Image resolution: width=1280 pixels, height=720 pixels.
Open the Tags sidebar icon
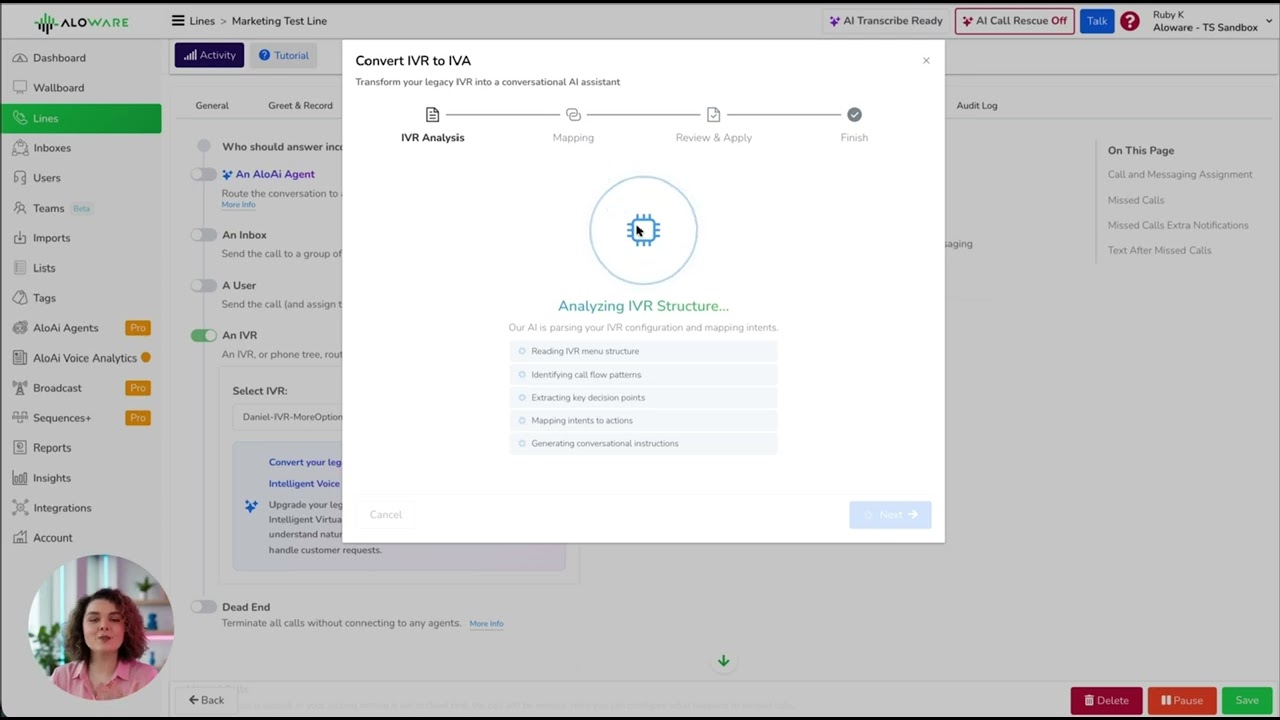20,298
